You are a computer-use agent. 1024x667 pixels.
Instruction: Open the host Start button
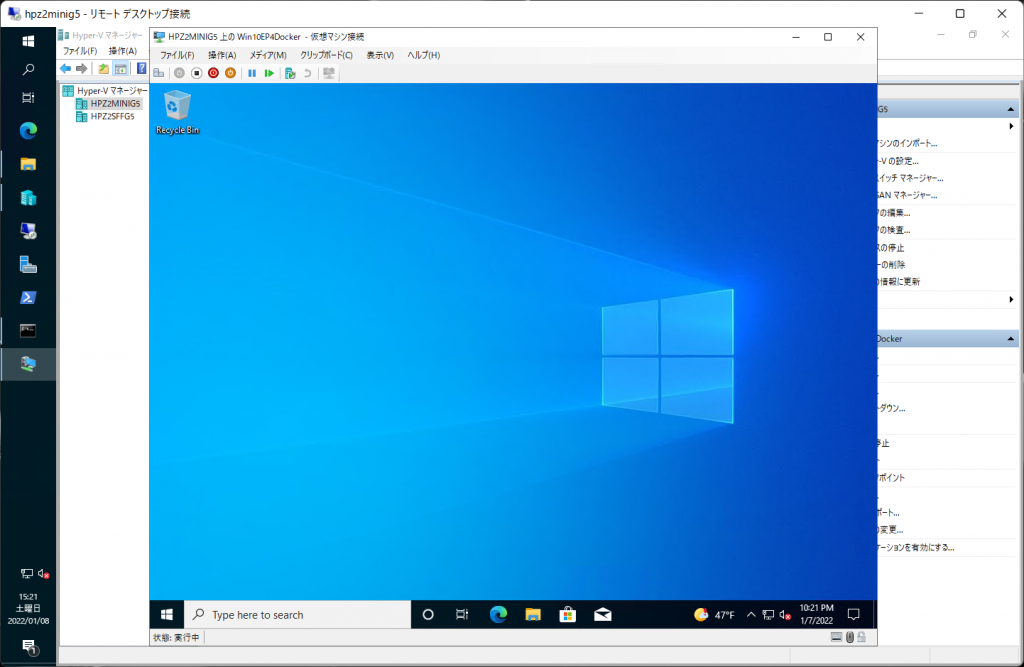pos(28,41)
